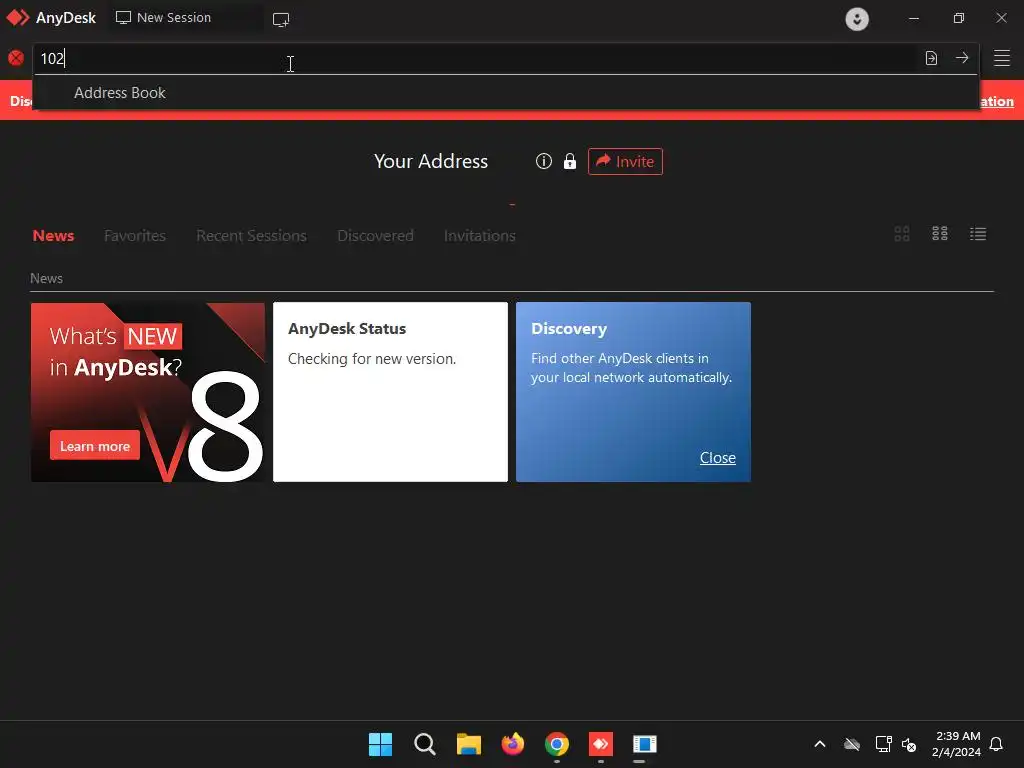Open the Invitations tab

[x=479, y=236]
